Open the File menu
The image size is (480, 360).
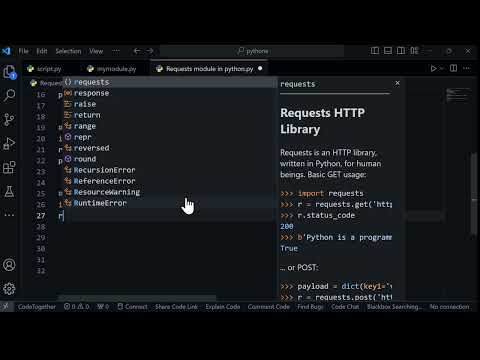[x=24, y=51]
